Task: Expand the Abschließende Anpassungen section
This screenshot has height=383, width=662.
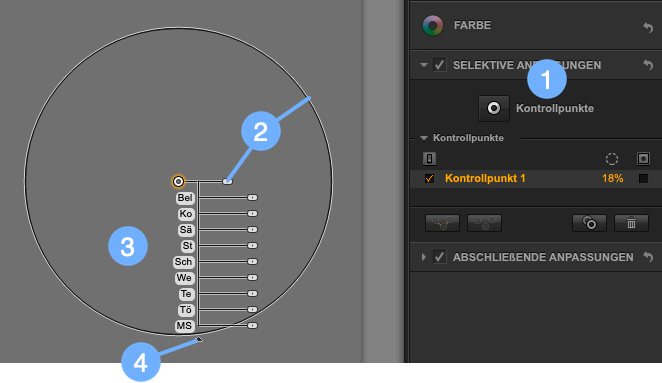Action: pyautogui.click(x=423, y=257)
